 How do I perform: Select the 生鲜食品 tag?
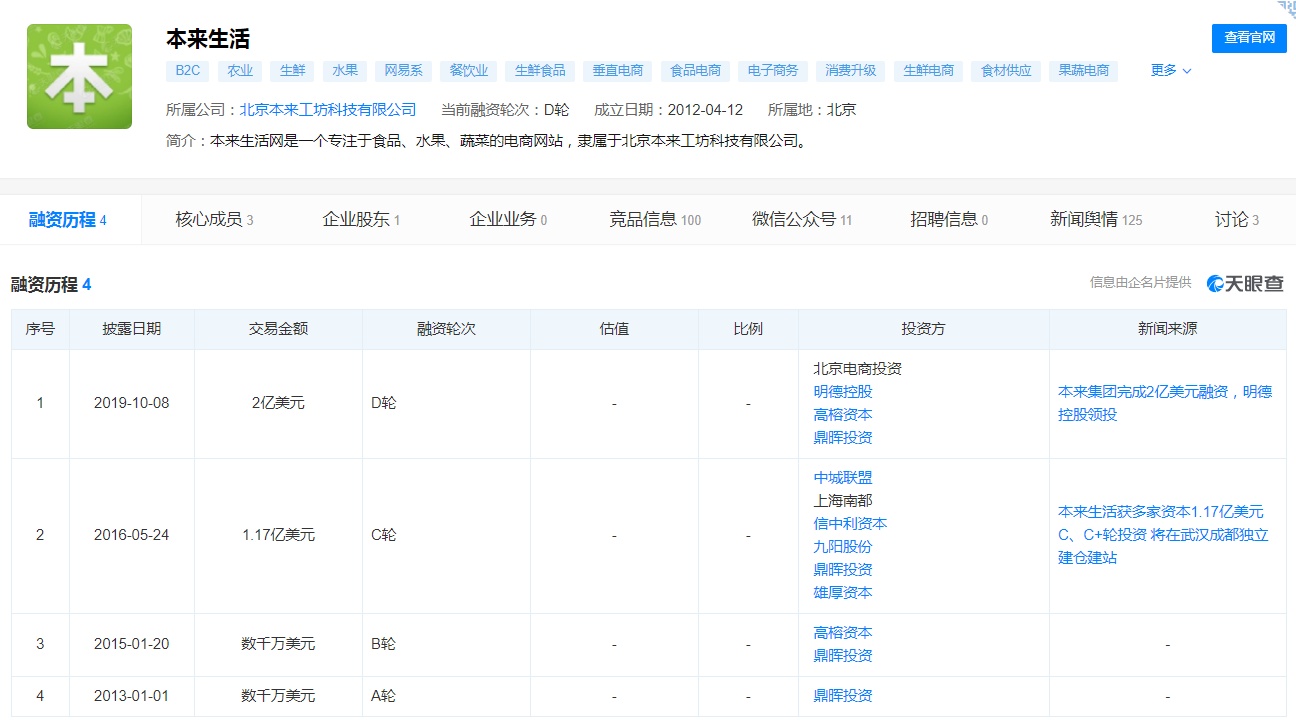[x=540, y=71]
